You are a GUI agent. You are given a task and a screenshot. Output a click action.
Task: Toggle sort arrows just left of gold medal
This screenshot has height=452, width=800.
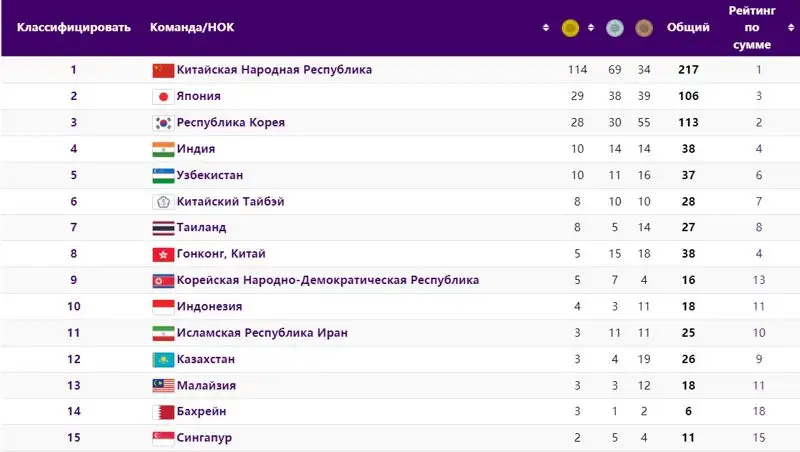coord(546,28)
